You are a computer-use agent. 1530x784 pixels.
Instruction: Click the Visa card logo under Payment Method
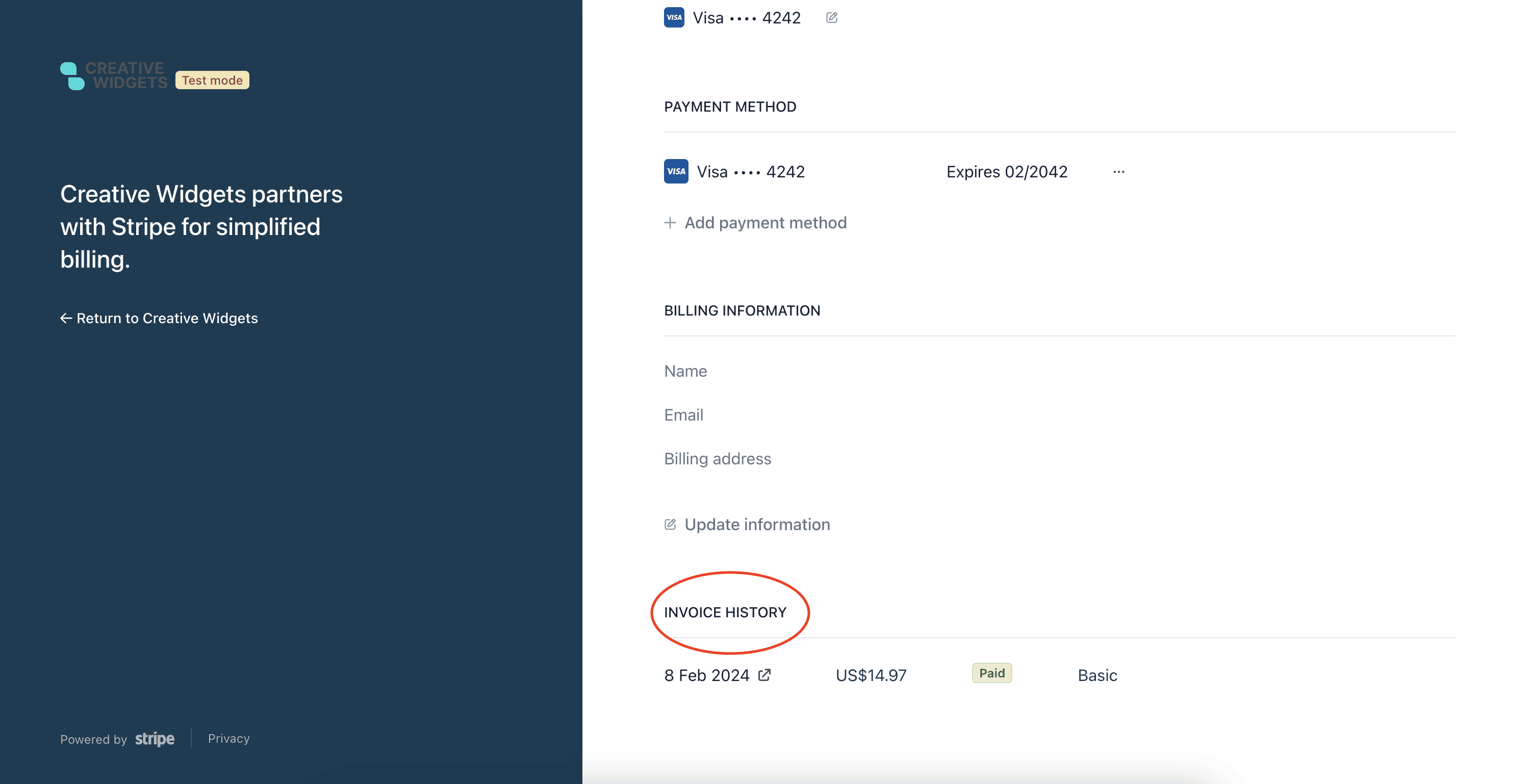(676, 171)
